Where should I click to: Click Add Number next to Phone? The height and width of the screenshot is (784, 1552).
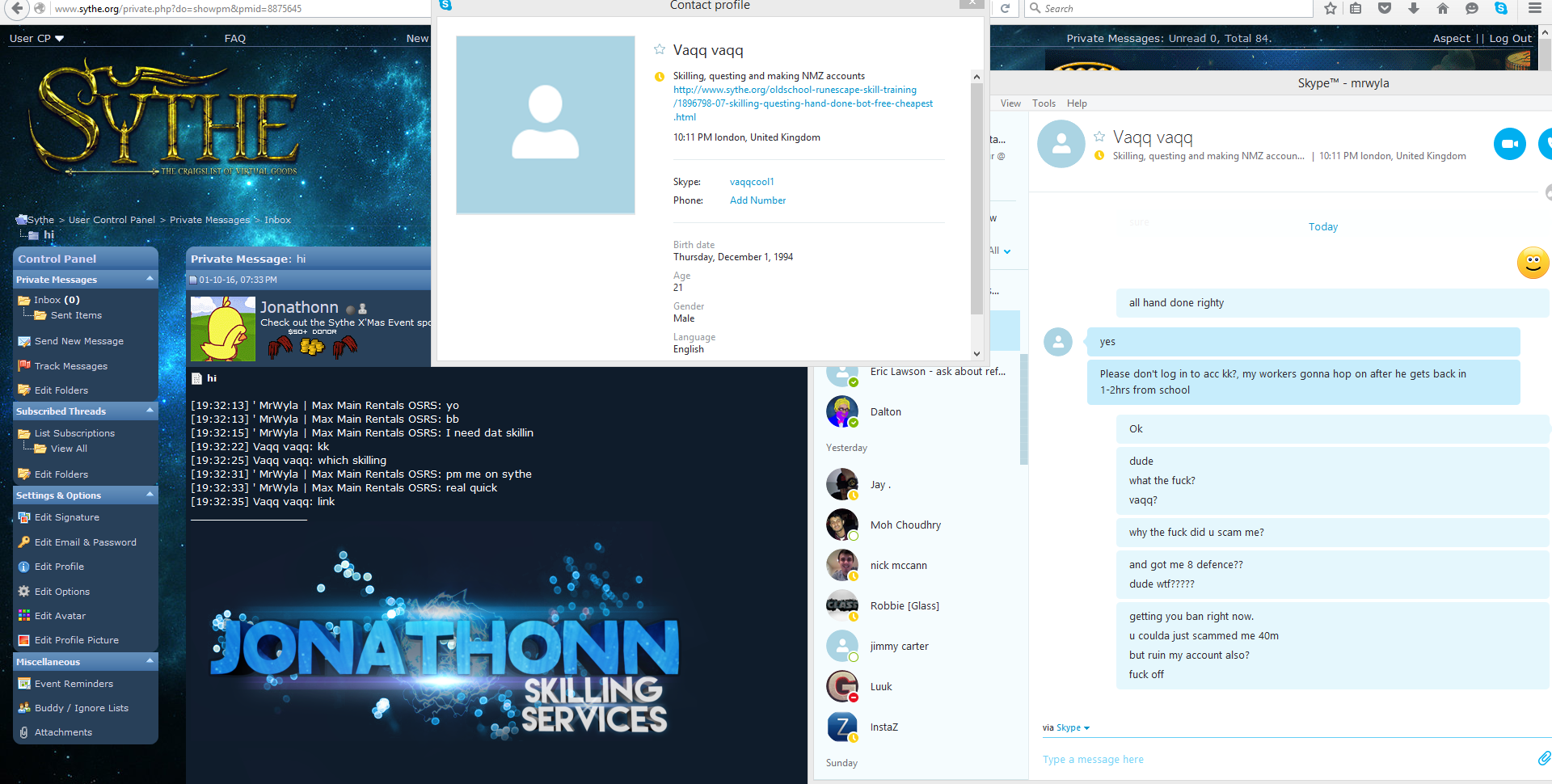(757, 200)
